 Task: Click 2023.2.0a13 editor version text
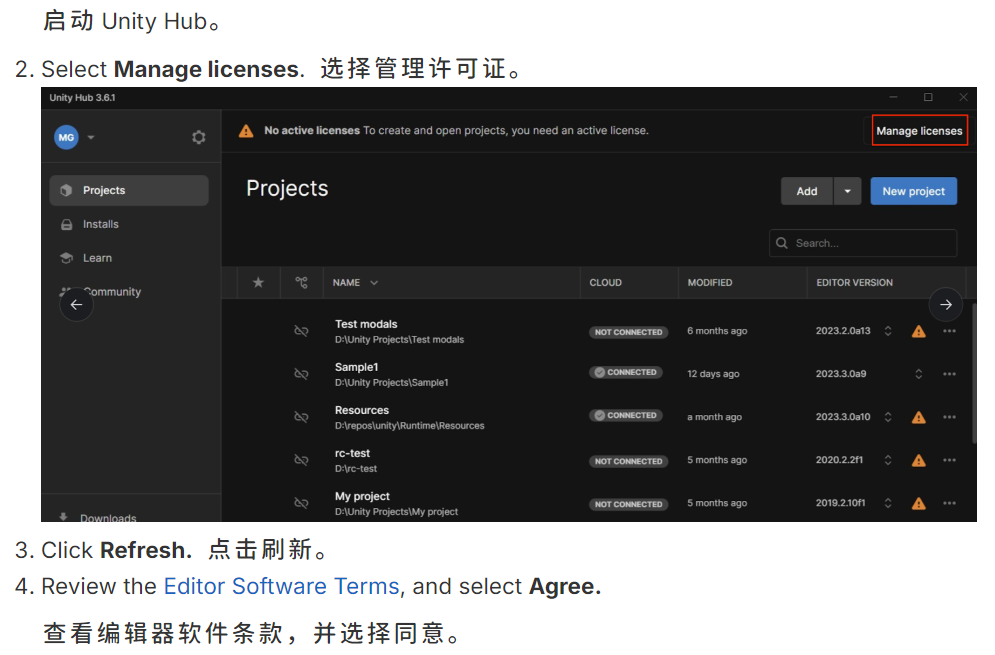click(x=843, y=331)
